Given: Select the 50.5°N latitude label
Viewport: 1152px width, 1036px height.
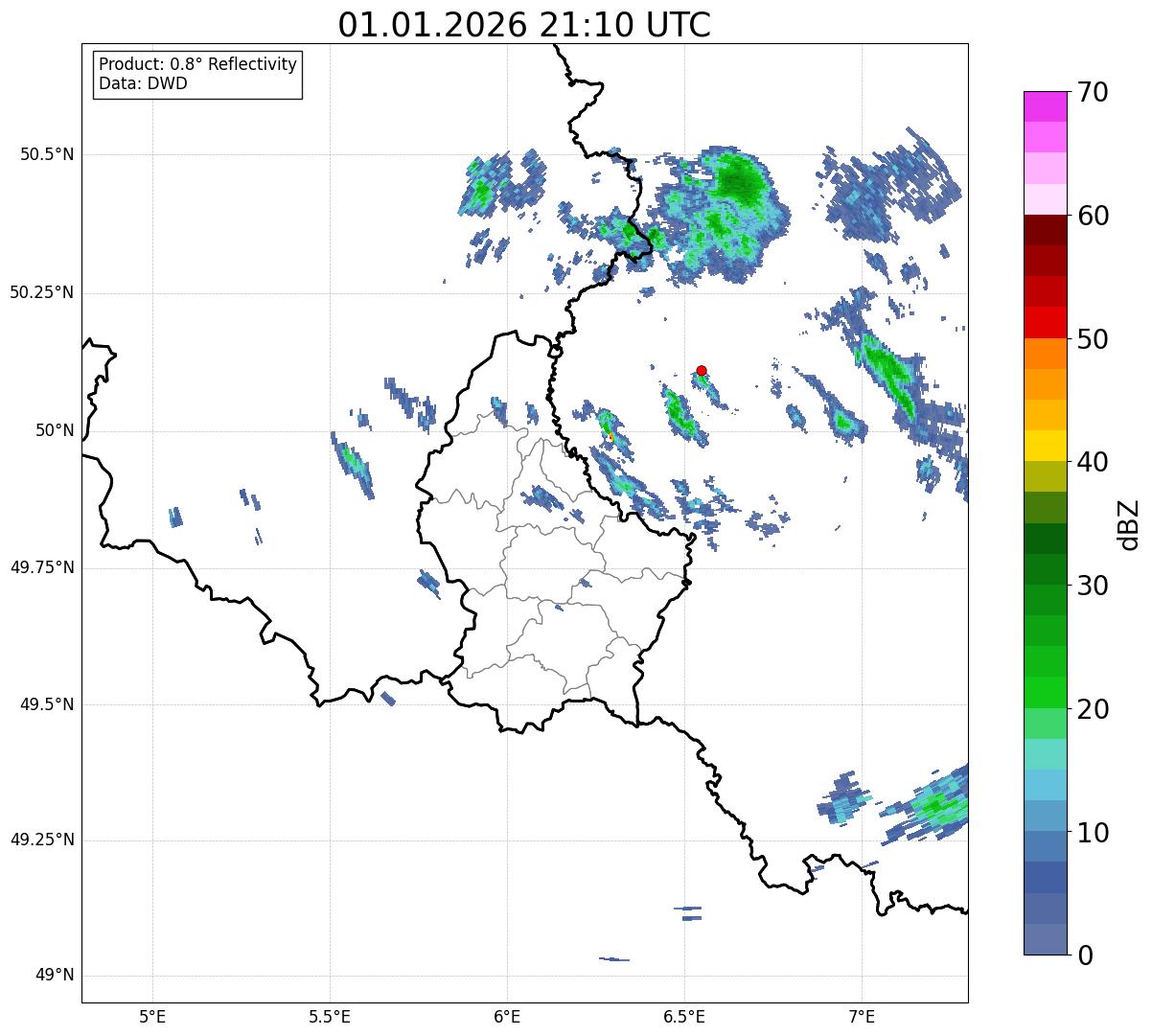Looking at the screenshot, I should (47, 154).
